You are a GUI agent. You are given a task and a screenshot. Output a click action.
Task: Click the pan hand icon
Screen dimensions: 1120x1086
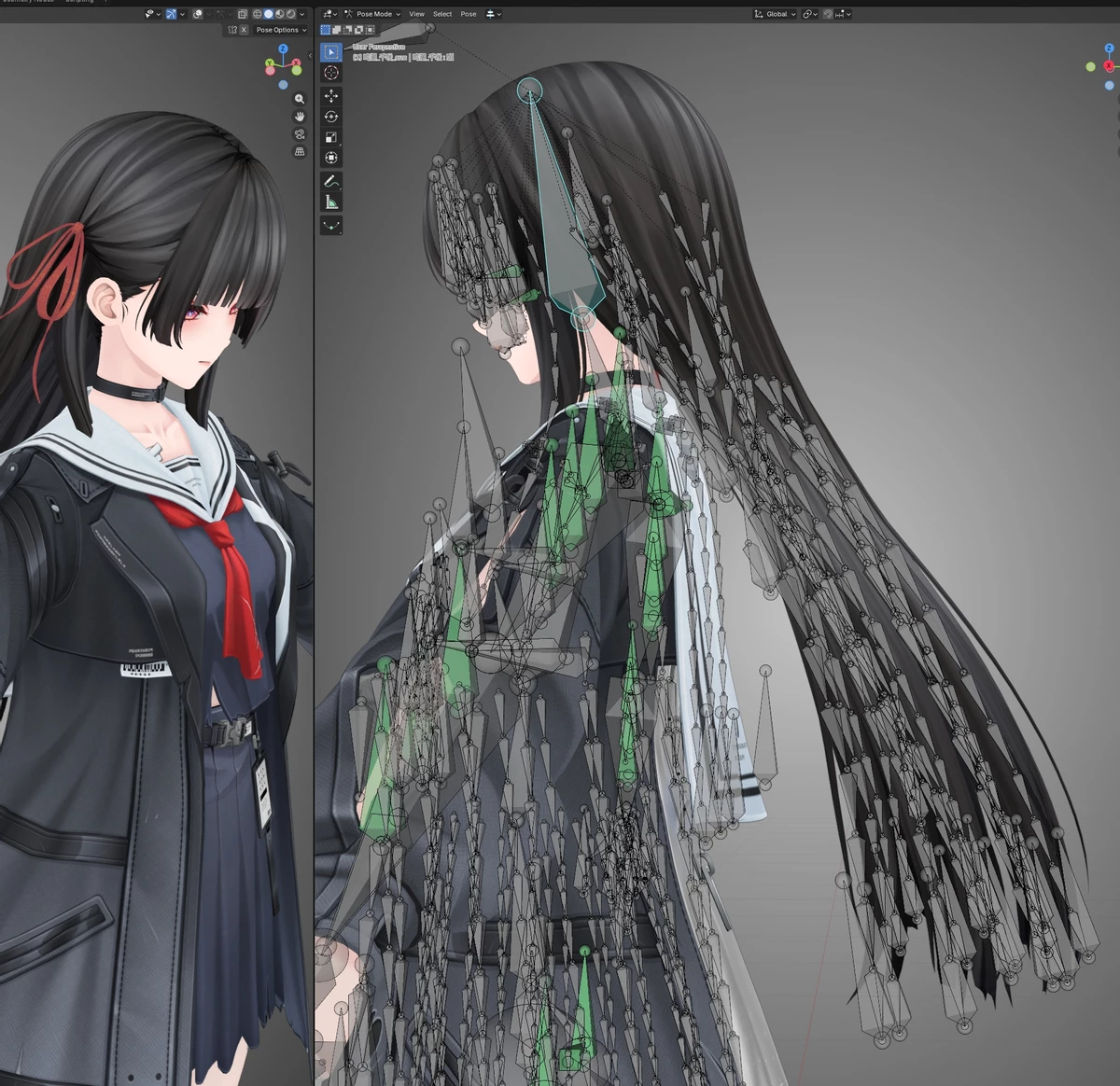300,117
